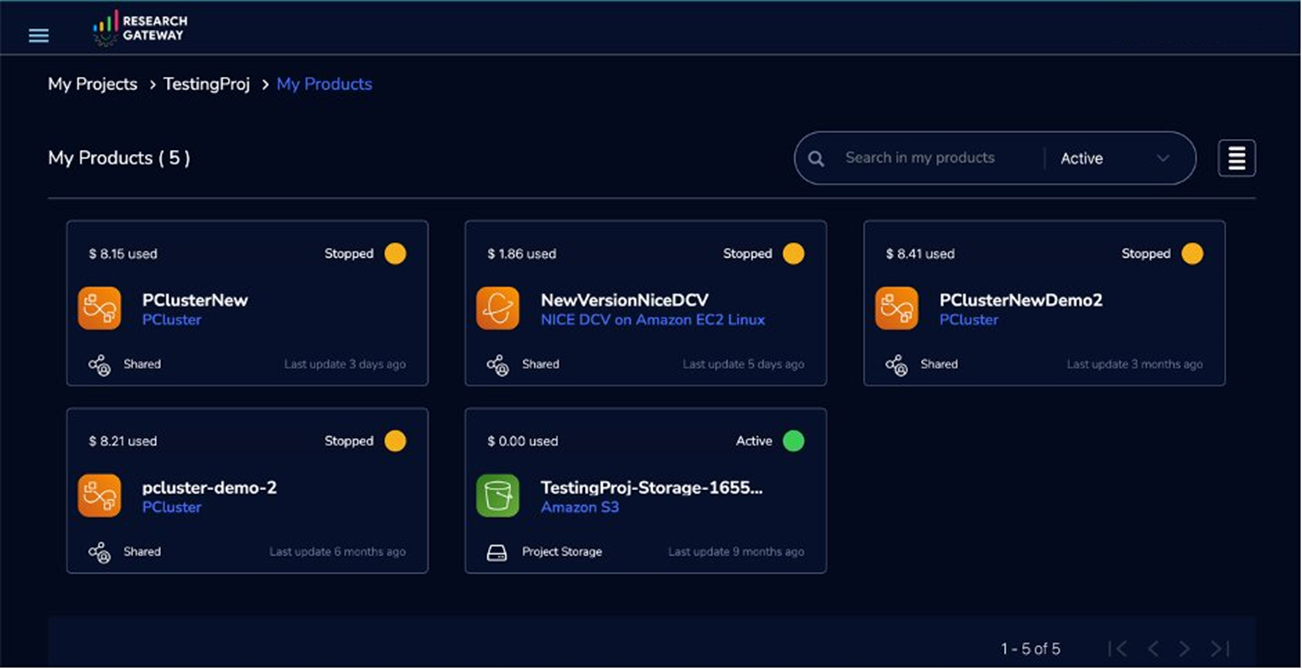Click "Last update 3 days ago" text

345,365
